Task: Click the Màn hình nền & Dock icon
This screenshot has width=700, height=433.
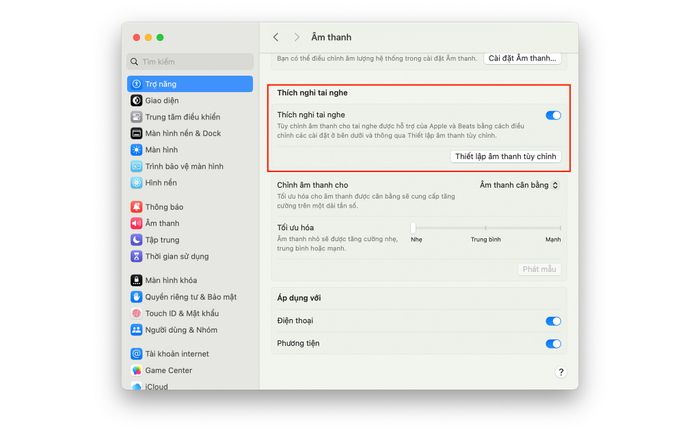Action: [x=137, y=133]
